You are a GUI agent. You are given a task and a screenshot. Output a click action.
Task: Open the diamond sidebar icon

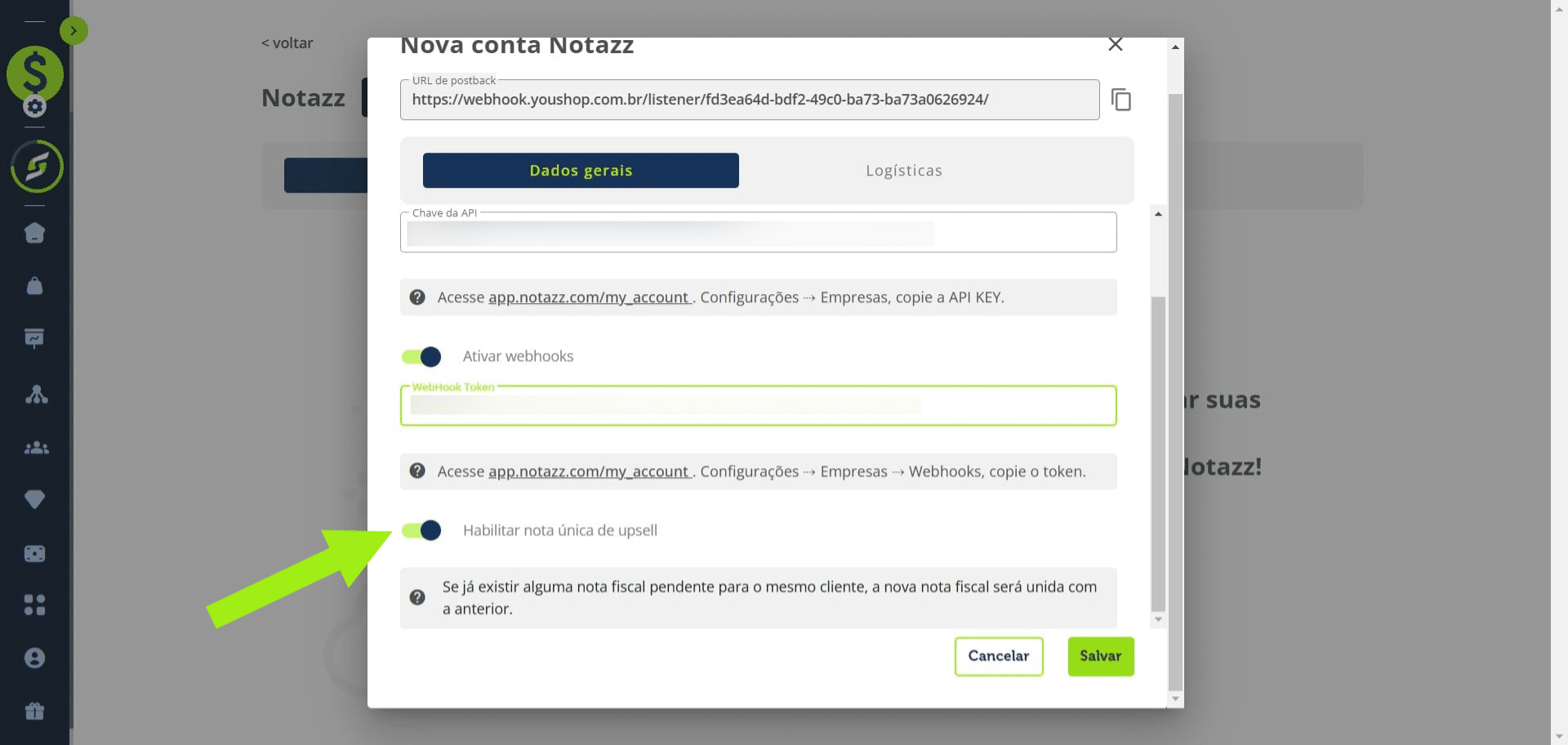tap(35, 499)
